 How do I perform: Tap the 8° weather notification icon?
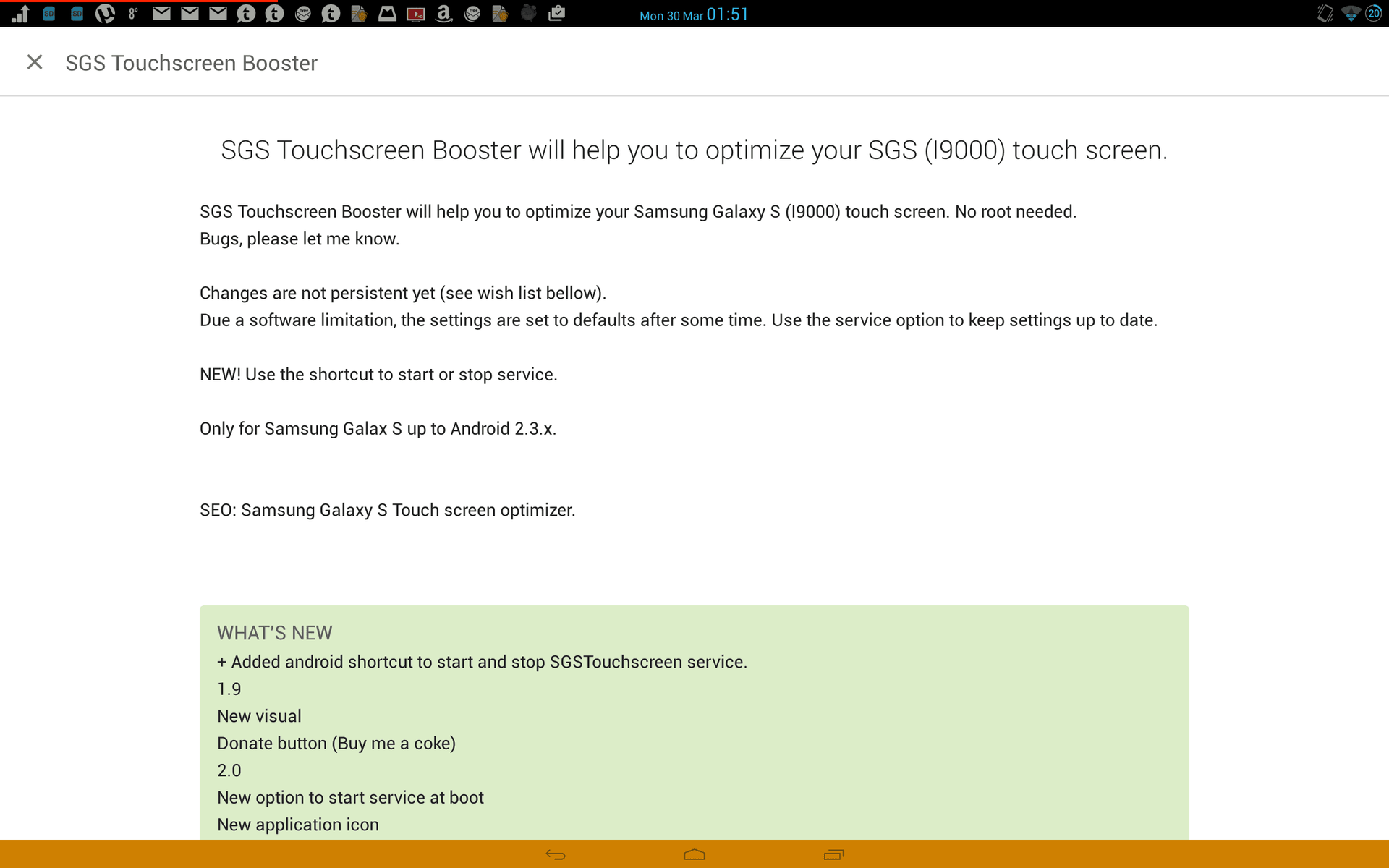133,14
